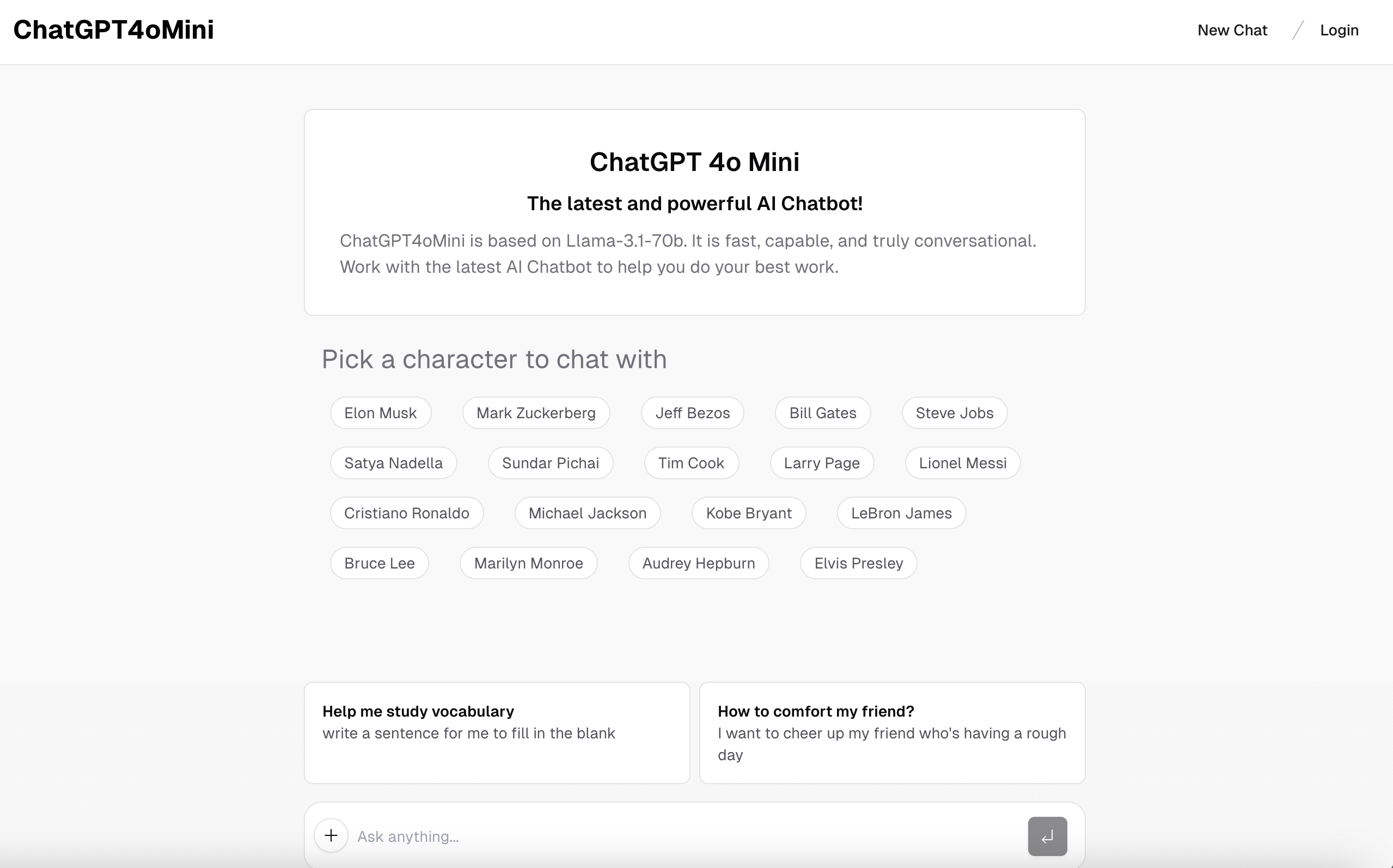Choose Marilyn Monroe to chat with

click(528, 563)
